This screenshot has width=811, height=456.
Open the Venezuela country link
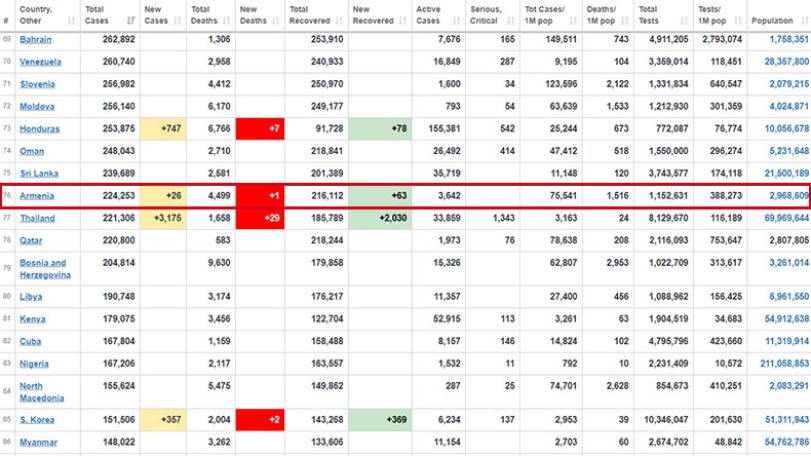40,62
